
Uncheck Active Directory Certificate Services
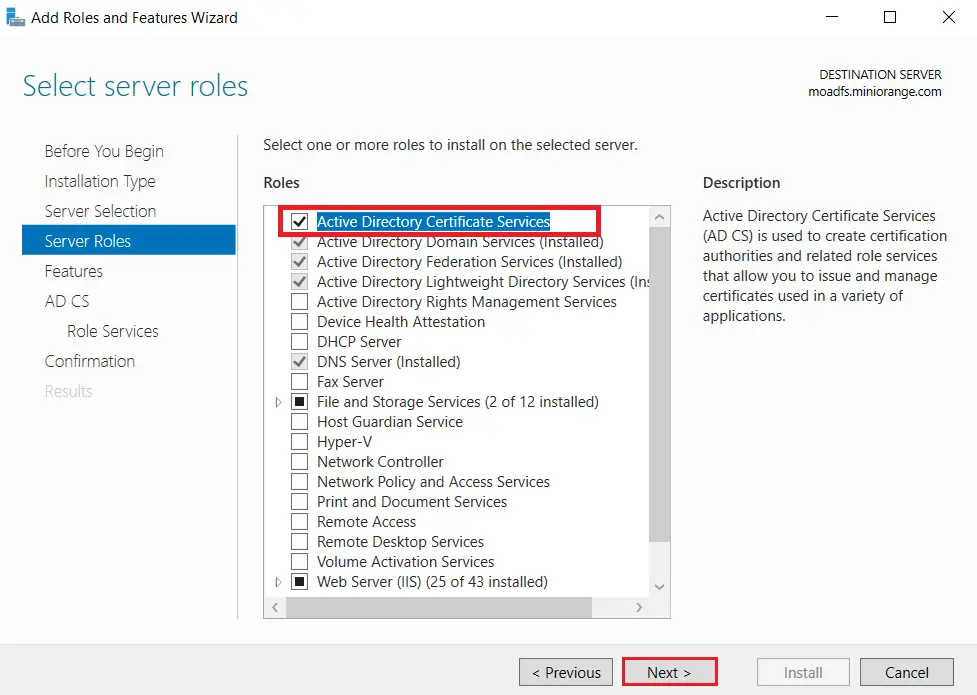pos(298,221)
